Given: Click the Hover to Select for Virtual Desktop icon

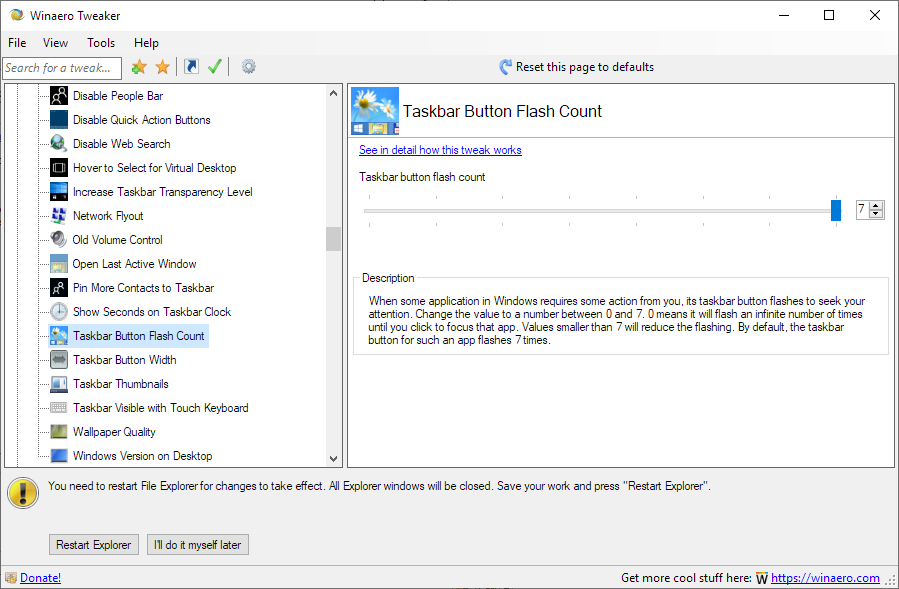Looking at the screenshot, I should (x=59, y=168).
